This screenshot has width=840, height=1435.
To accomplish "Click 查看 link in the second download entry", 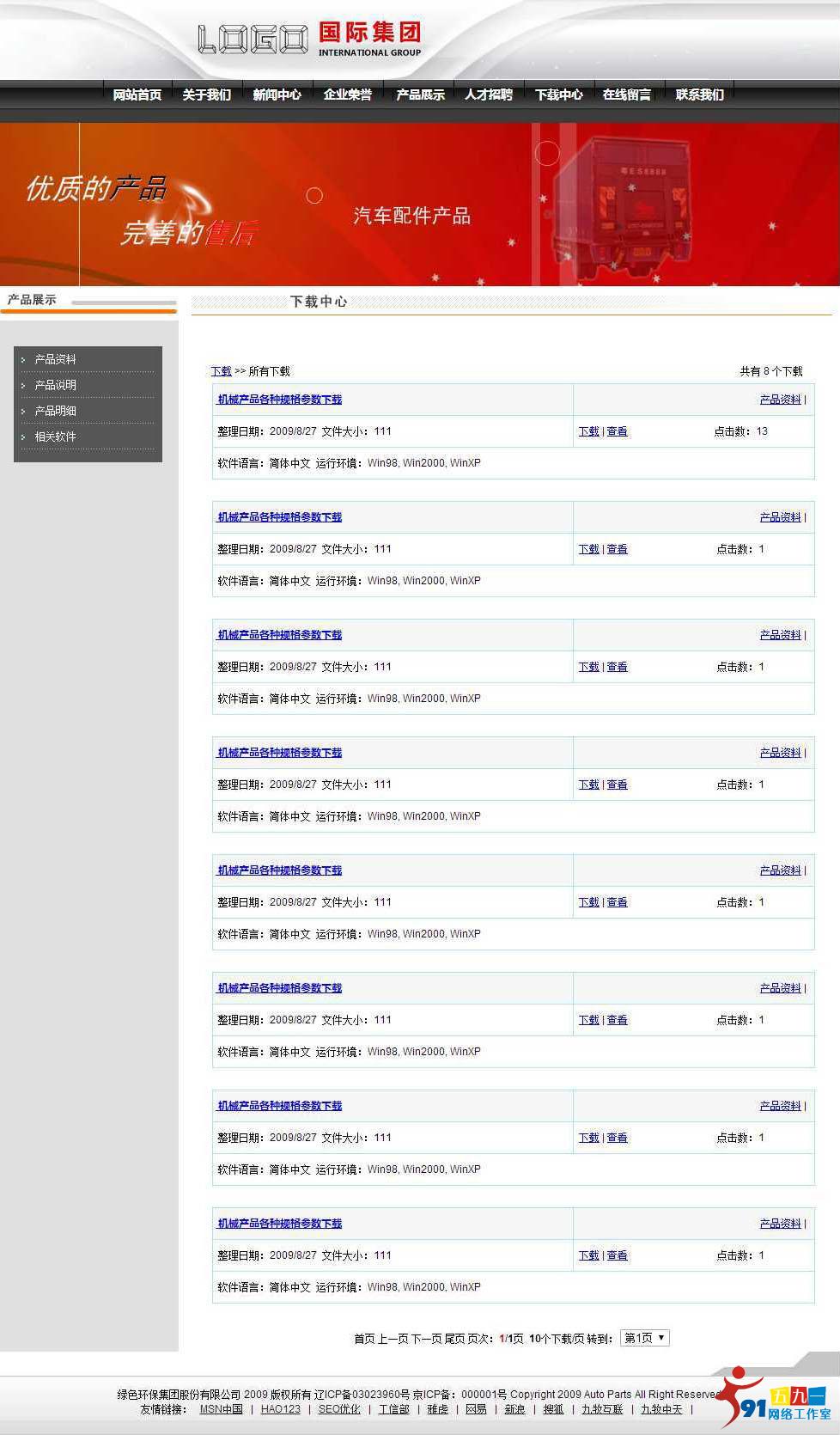I will (x=617, y=549).
